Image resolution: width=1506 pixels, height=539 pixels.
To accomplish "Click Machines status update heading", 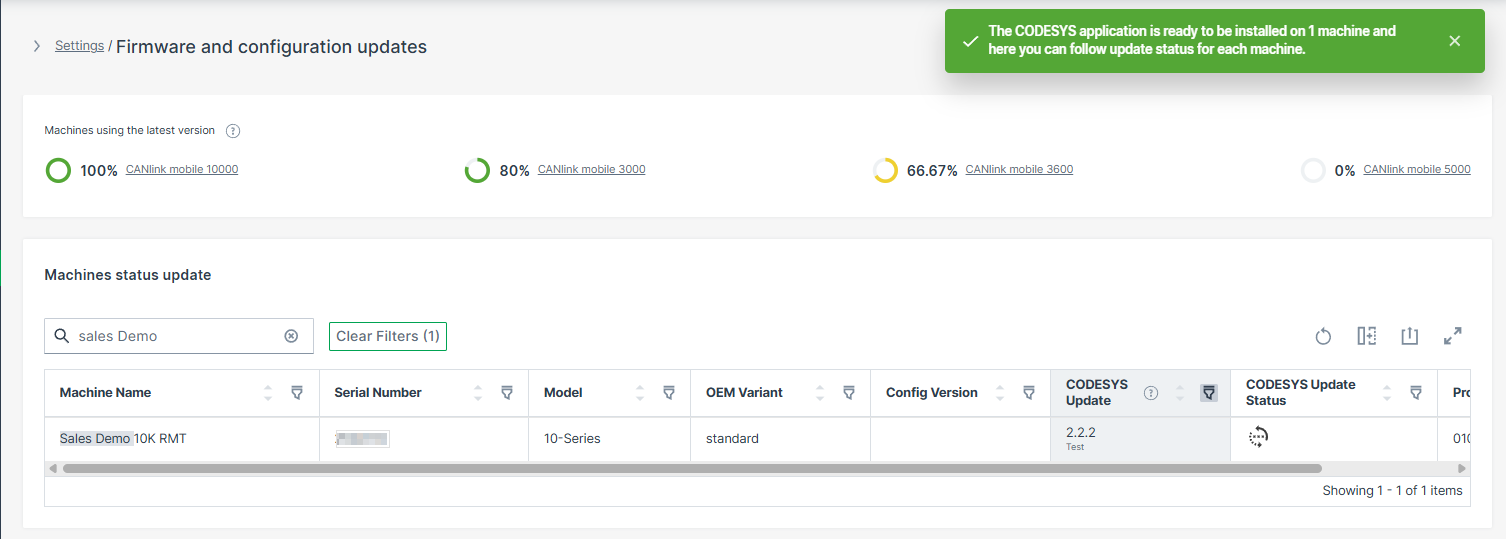I will point(128,275).
